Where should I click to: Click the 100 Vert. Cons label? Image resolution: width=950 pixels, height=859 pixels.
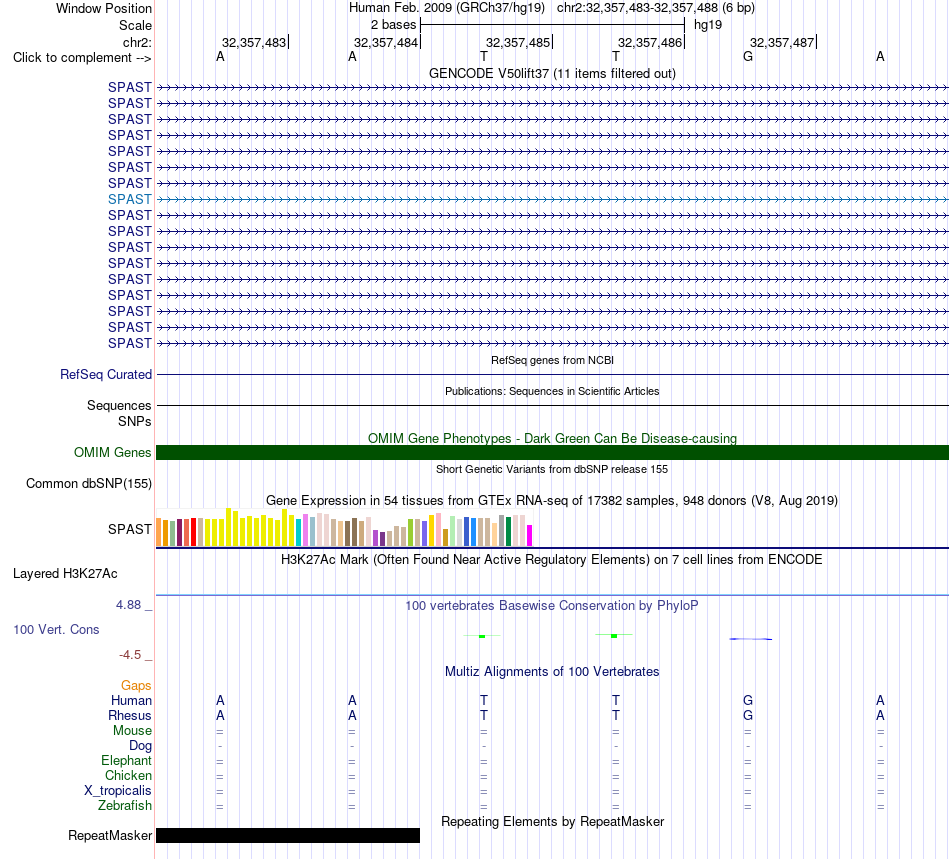tap(56, 629)
